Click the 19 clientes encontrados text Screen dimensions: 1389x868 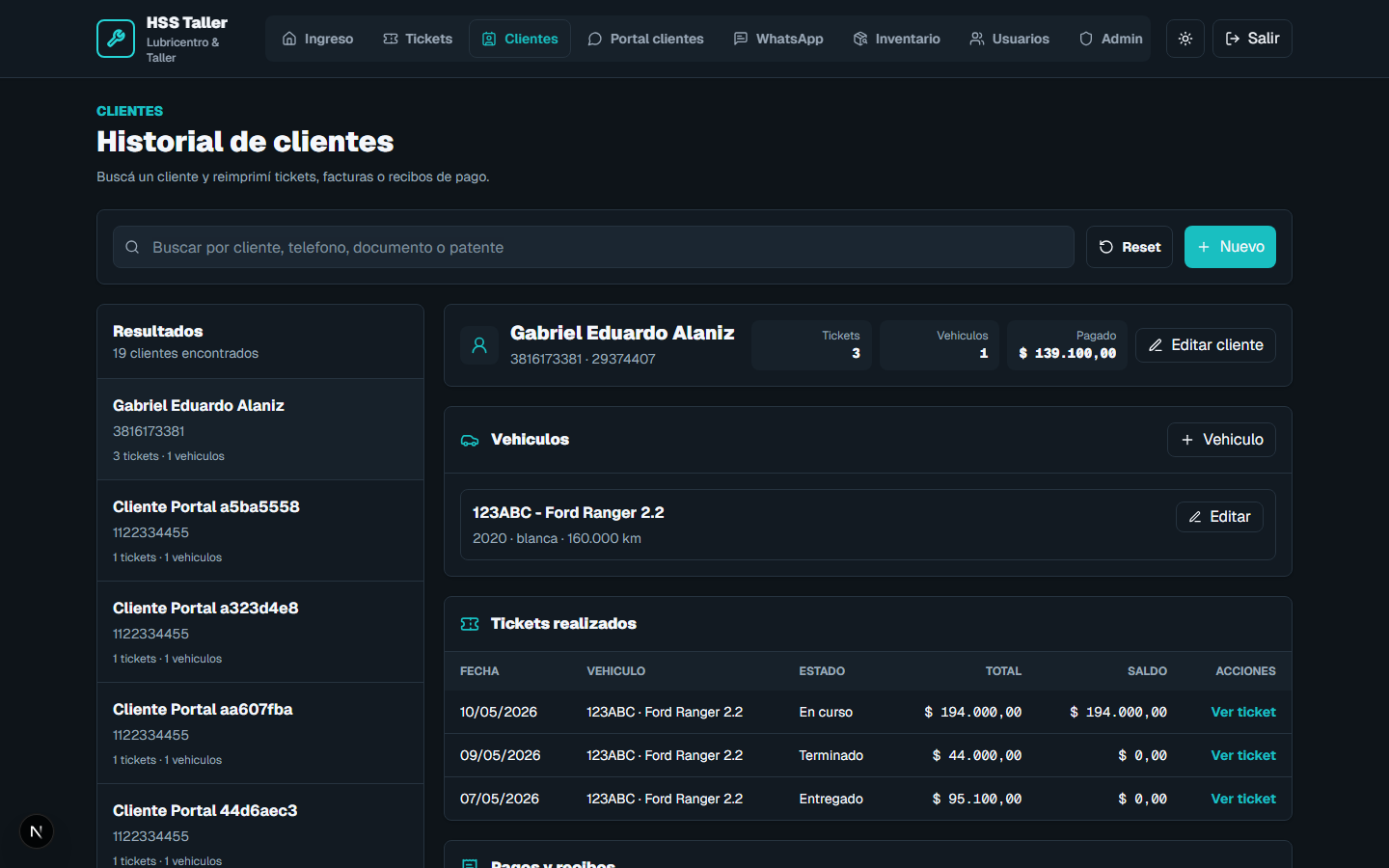(185, 353)
